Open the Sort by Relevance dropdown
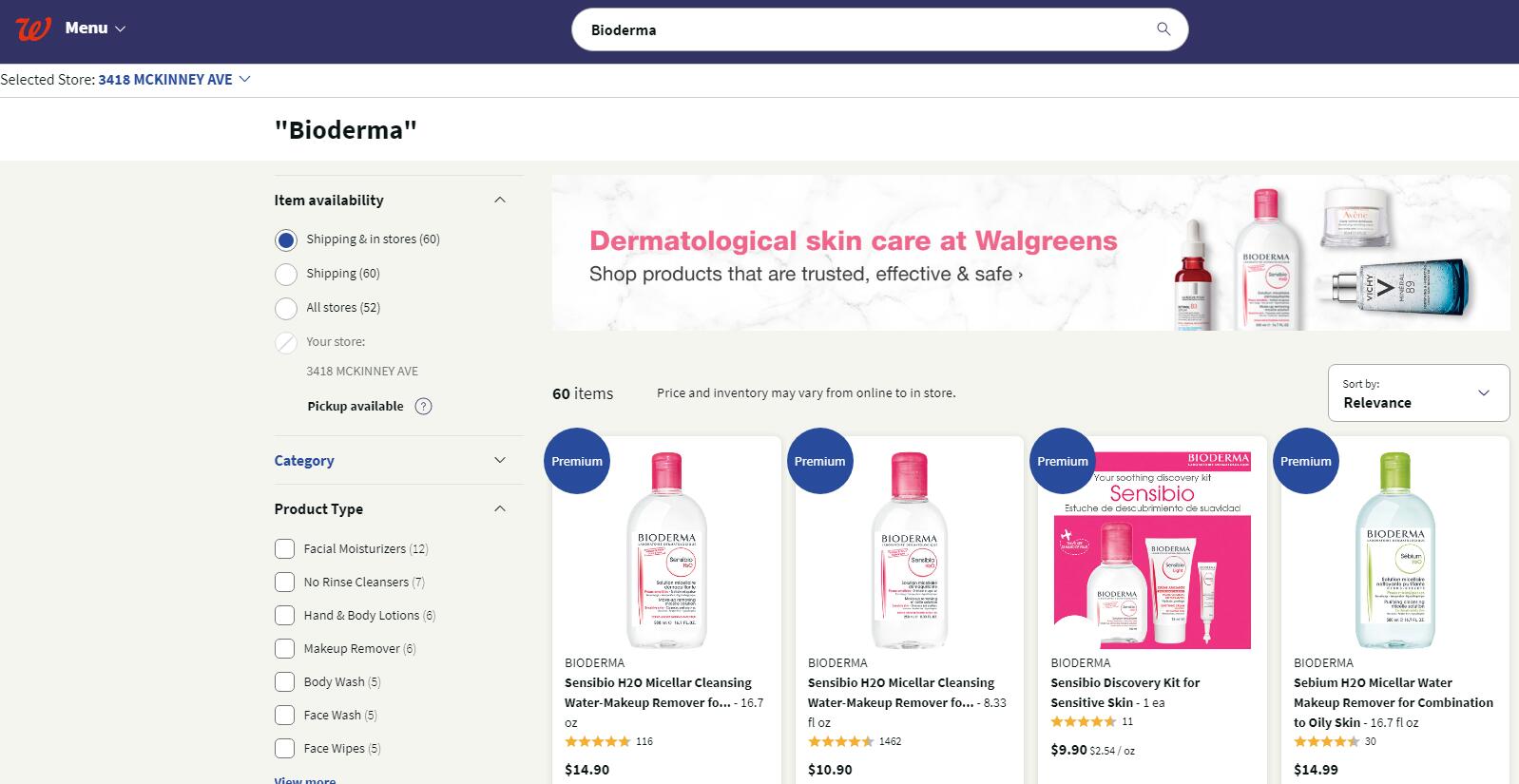1519x784 pixels. coord(1418,392)
